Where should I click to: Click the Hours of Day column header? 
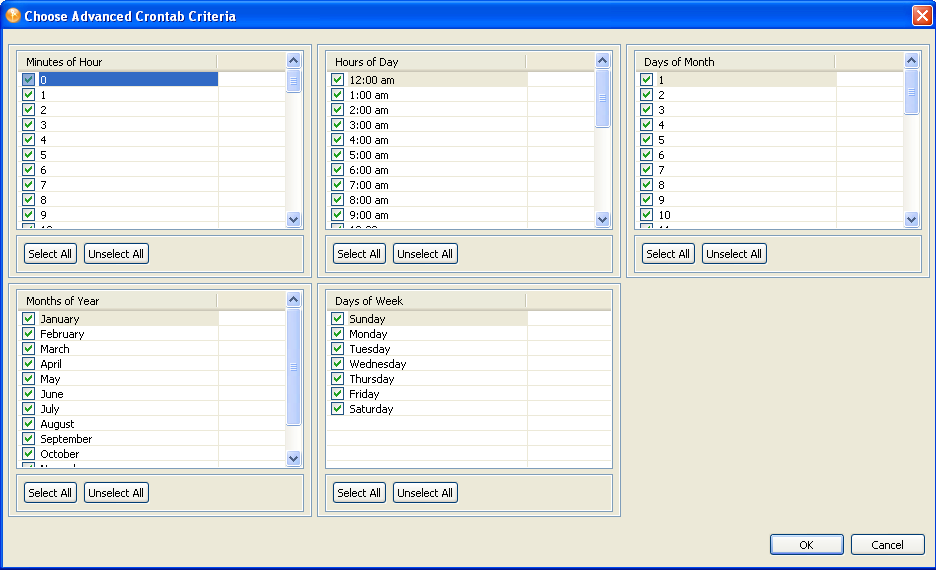tap(427, 61)
